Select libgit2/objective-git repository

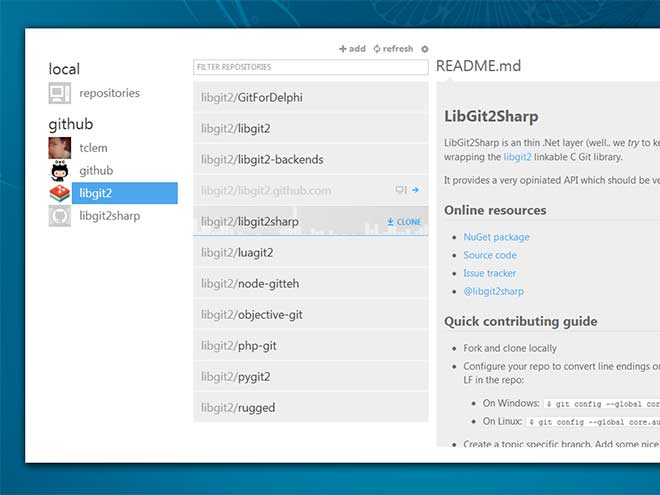click(311, 315)
